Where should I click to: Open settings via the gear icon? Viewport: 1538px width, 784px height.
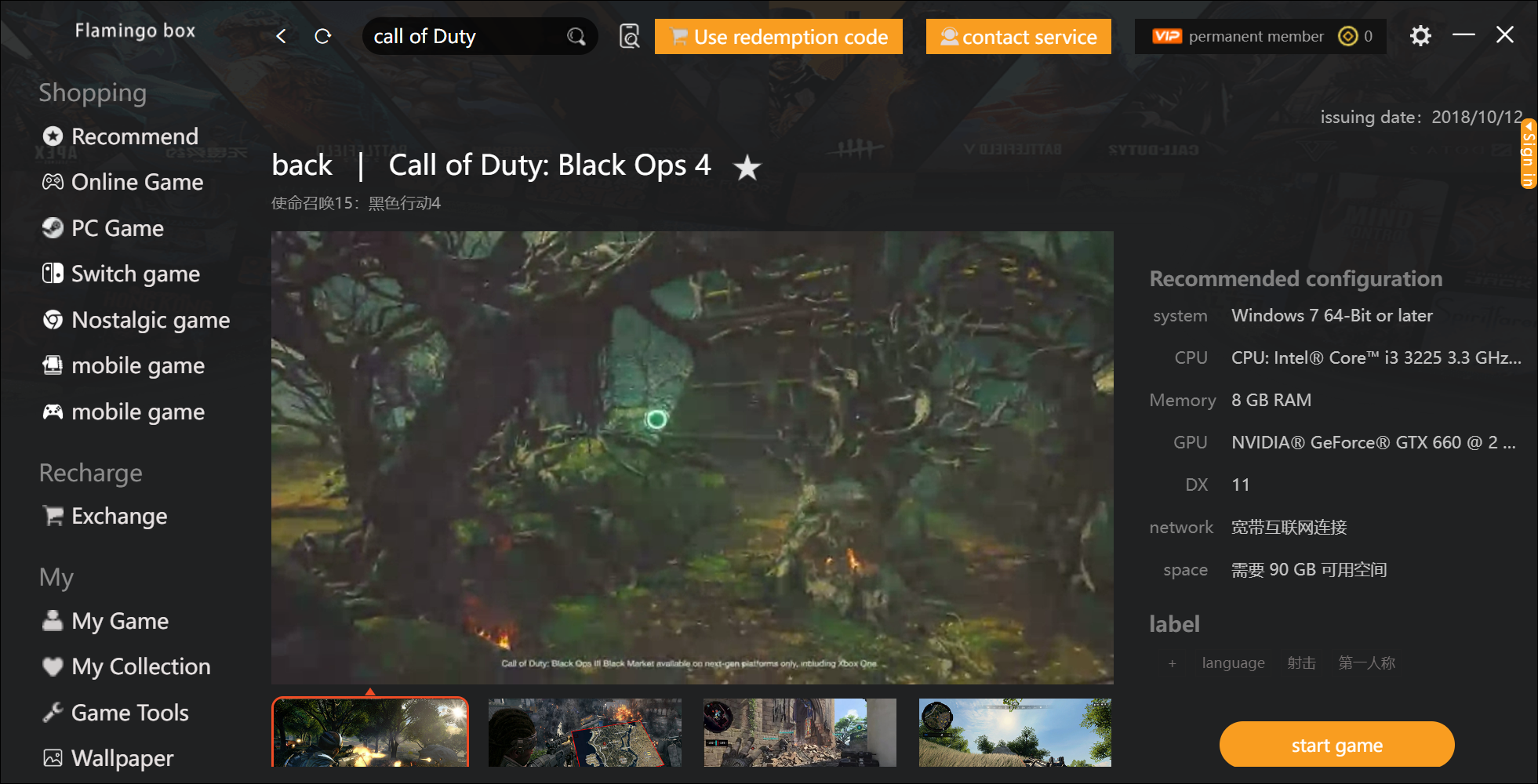pyautogui.click(x=1420, y=36)
